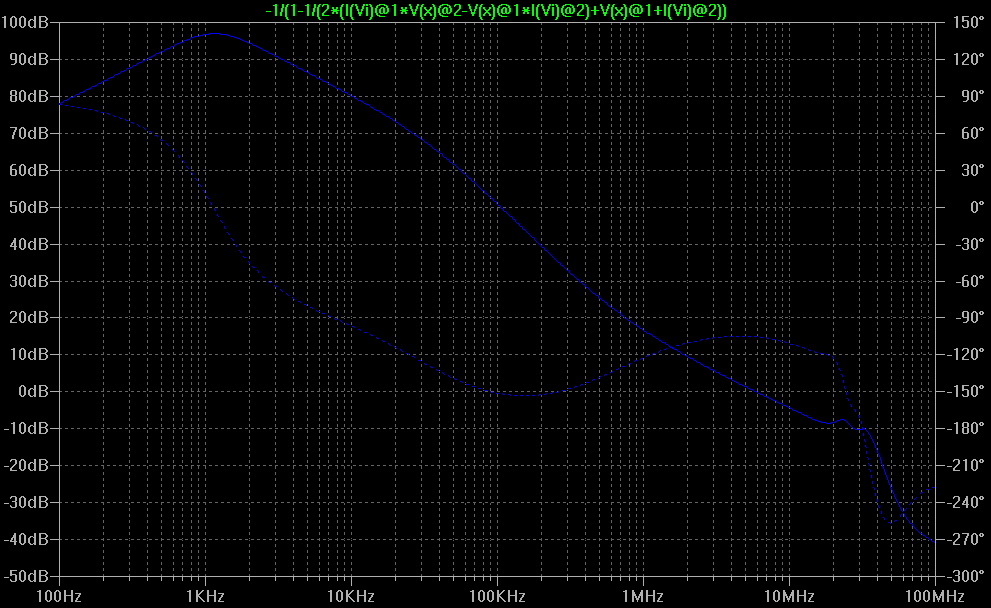This screenshot has height=608, width=991.
Task: Click the 150° phase axis label
Action: (x=968, y=23)
